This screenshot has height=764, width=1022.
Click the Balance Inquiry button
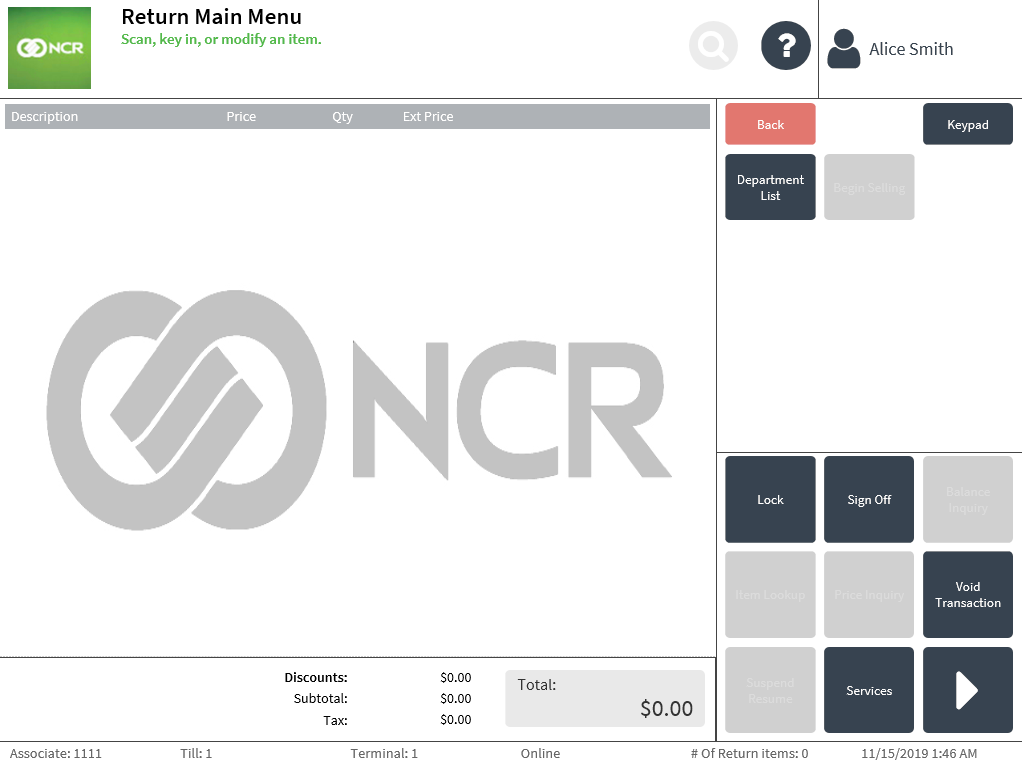(967, 499)
